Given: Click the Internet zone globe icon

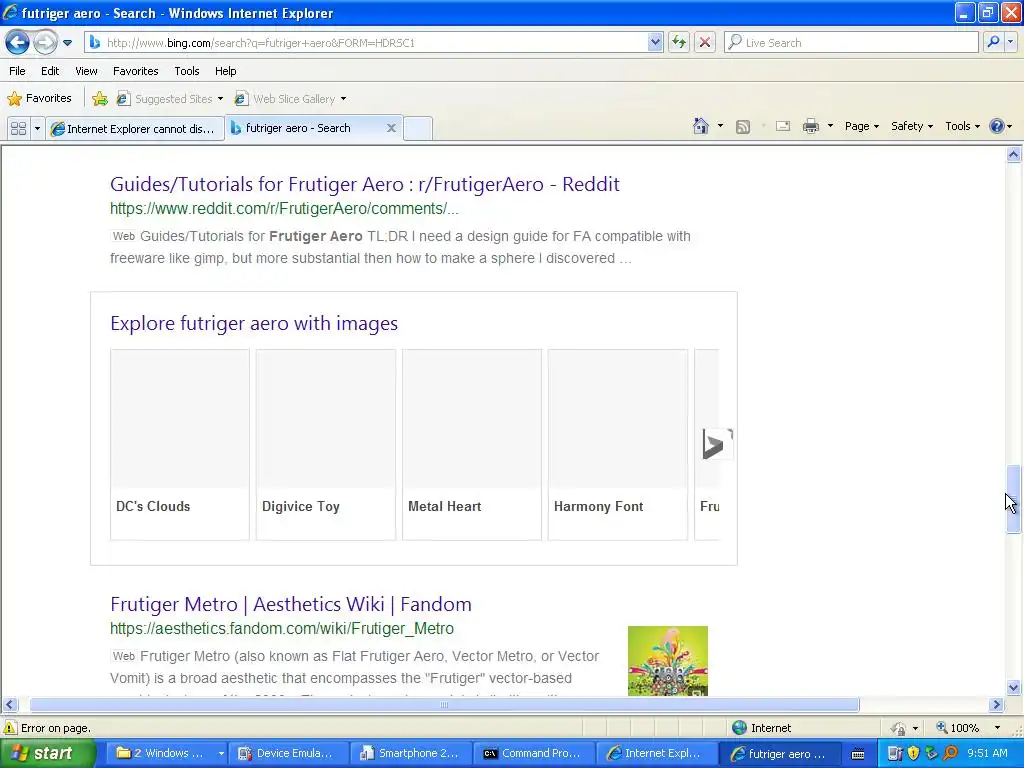Looking at the screenshot, I should tap(739, 728).
